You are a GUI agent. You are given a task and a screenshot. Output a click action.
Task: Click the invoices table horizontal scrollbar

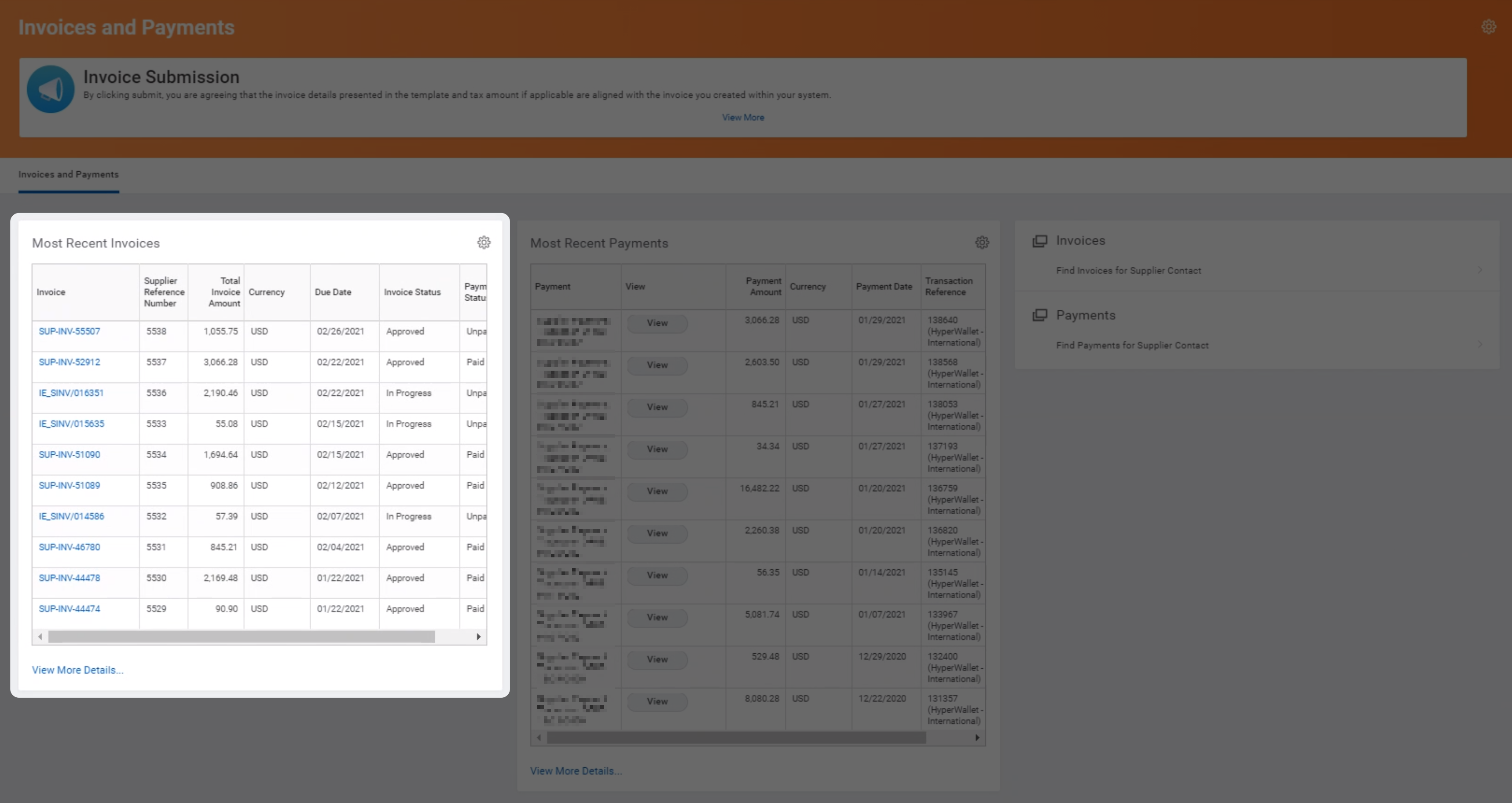[x=241, y=637]
